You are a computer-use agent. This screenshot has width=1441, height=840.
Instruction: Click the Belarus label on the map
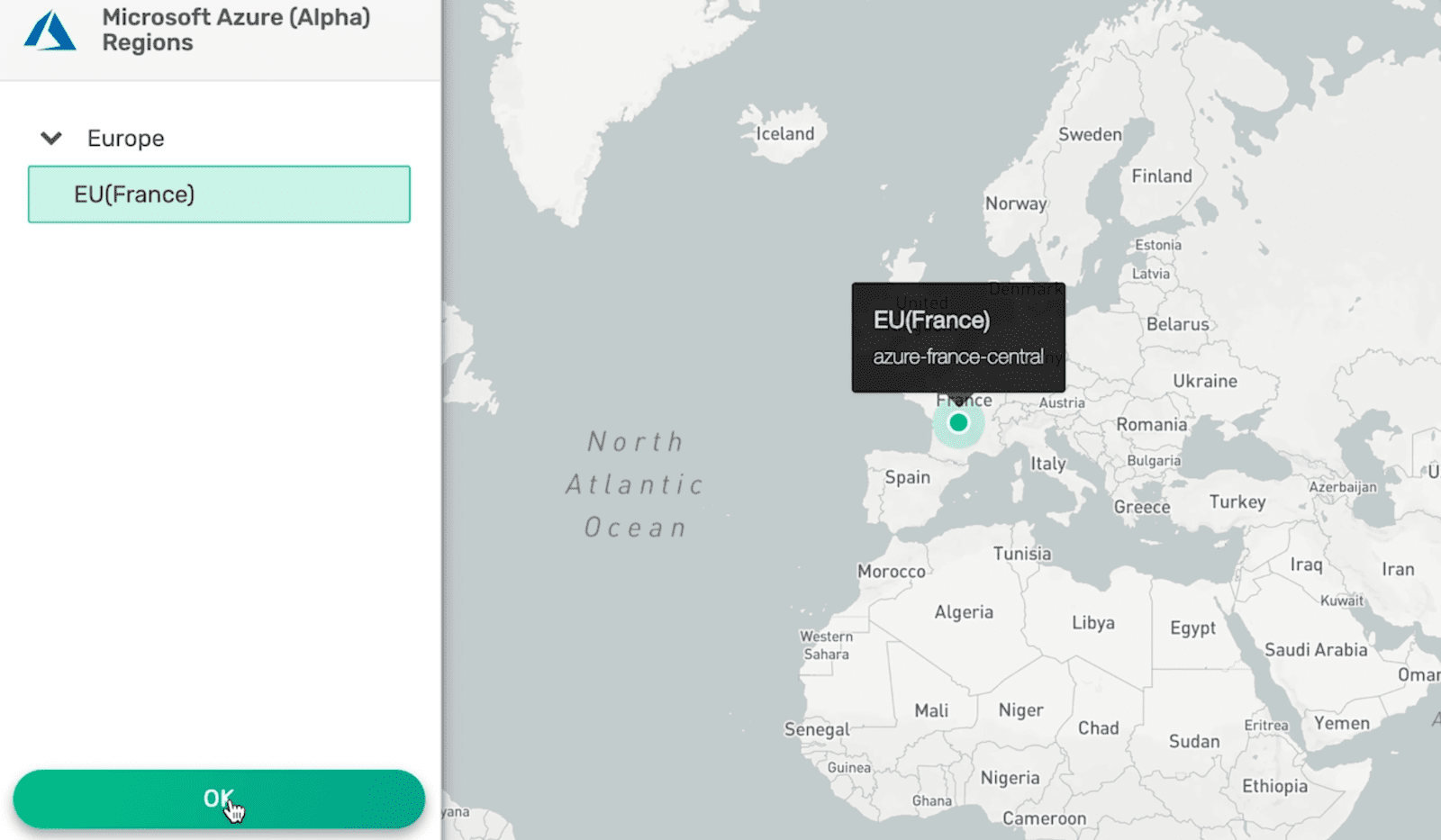click(1178, 324)
